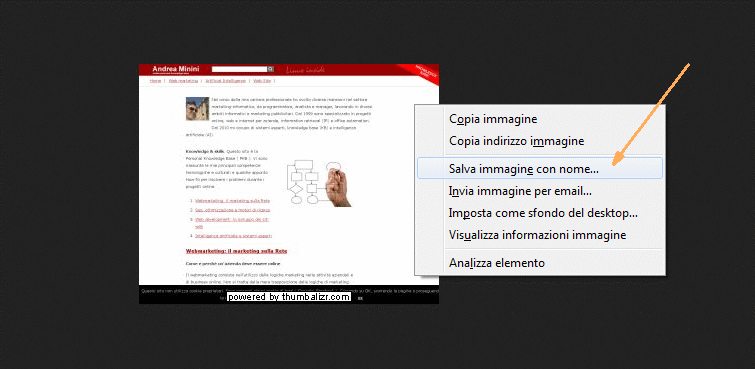Choose Copia immagine from context menu
The width and height of the screenshot is (755, 369).
point(540,119)
